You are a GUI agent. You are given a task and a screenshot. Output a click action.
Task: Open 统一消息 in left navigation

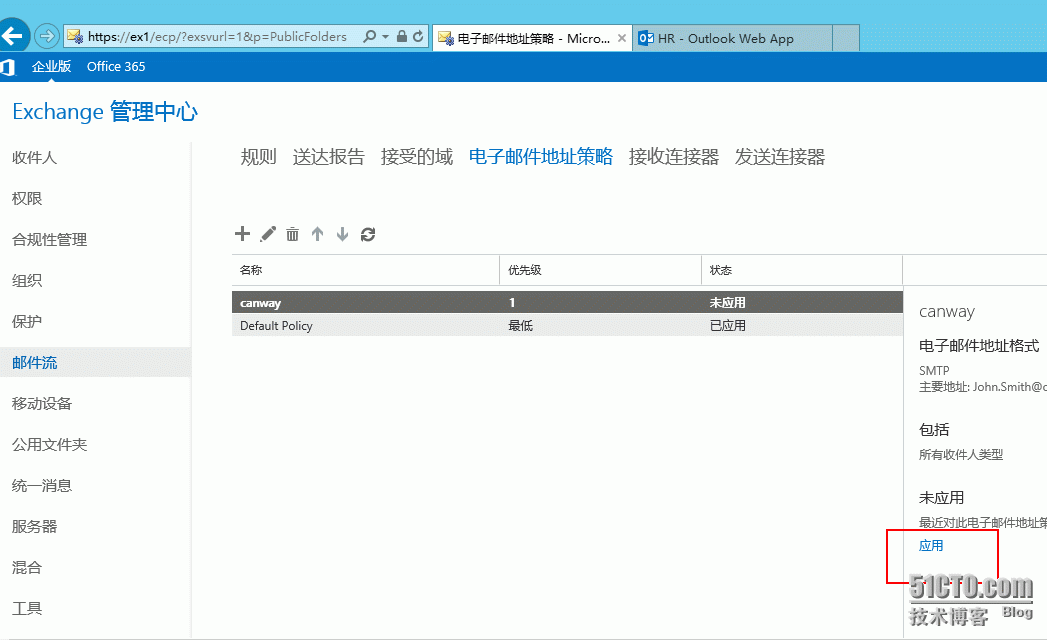42,486
